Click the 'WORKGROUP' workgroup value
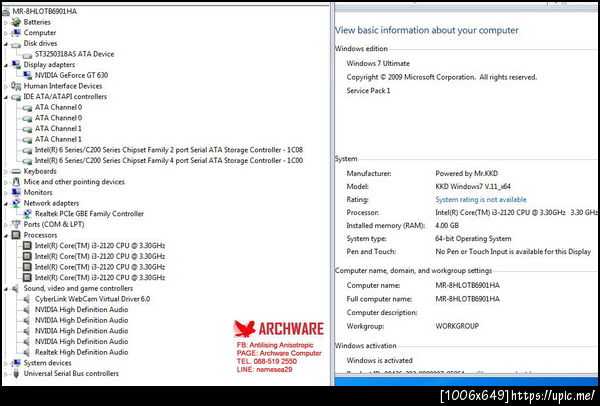 (x=457, y=326)
